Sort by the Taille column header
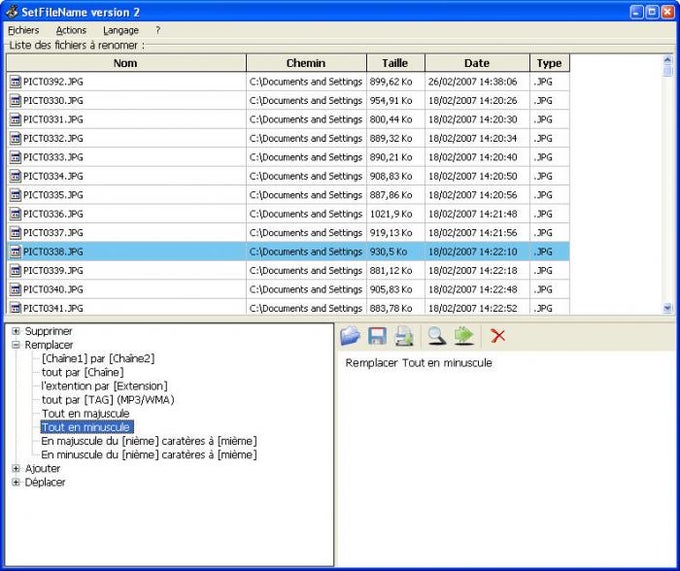Viewport: 680px width, 571px height. click(x=396, y=63)
